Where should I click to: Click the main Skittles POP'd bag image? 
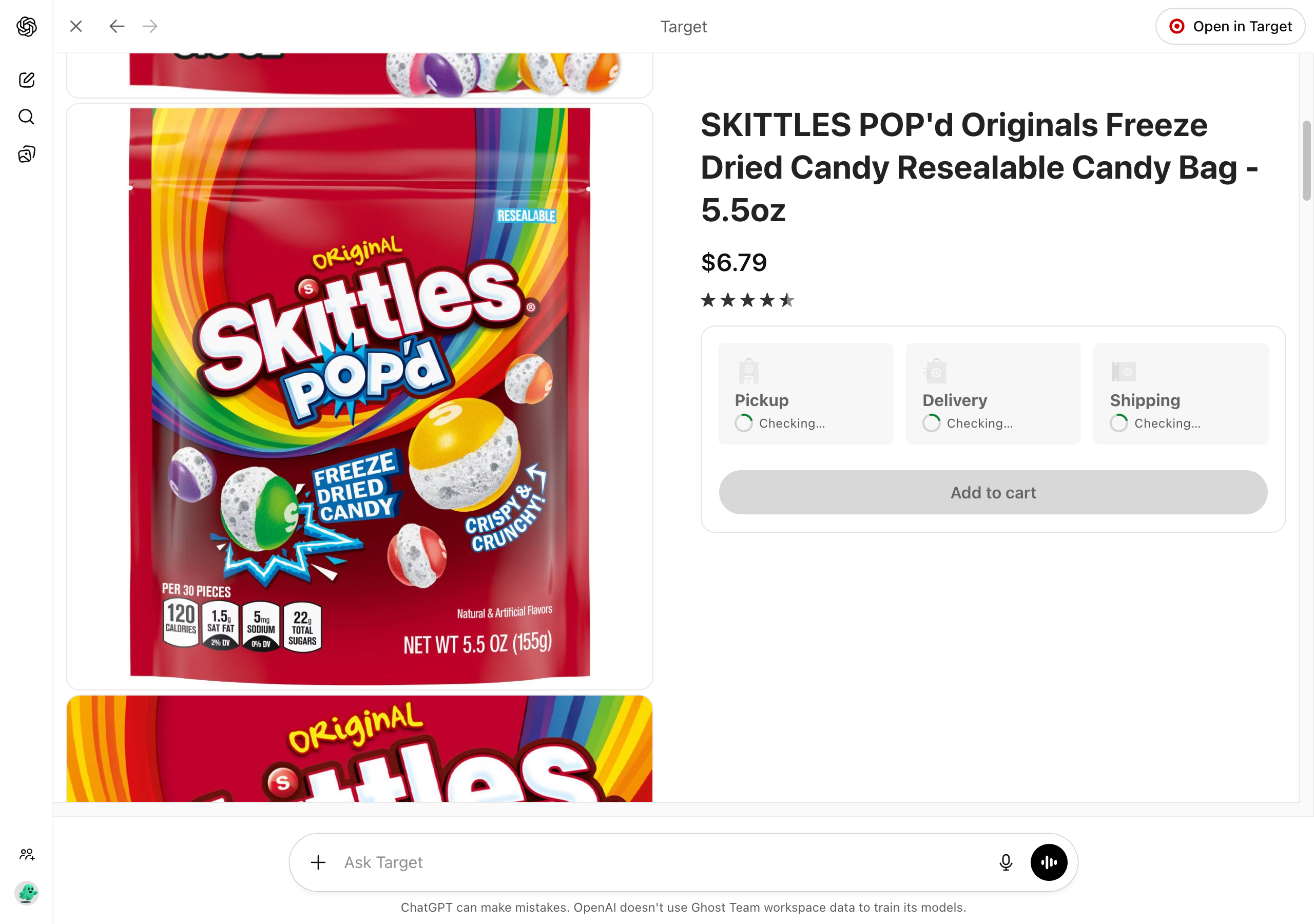tap(359, 396)
